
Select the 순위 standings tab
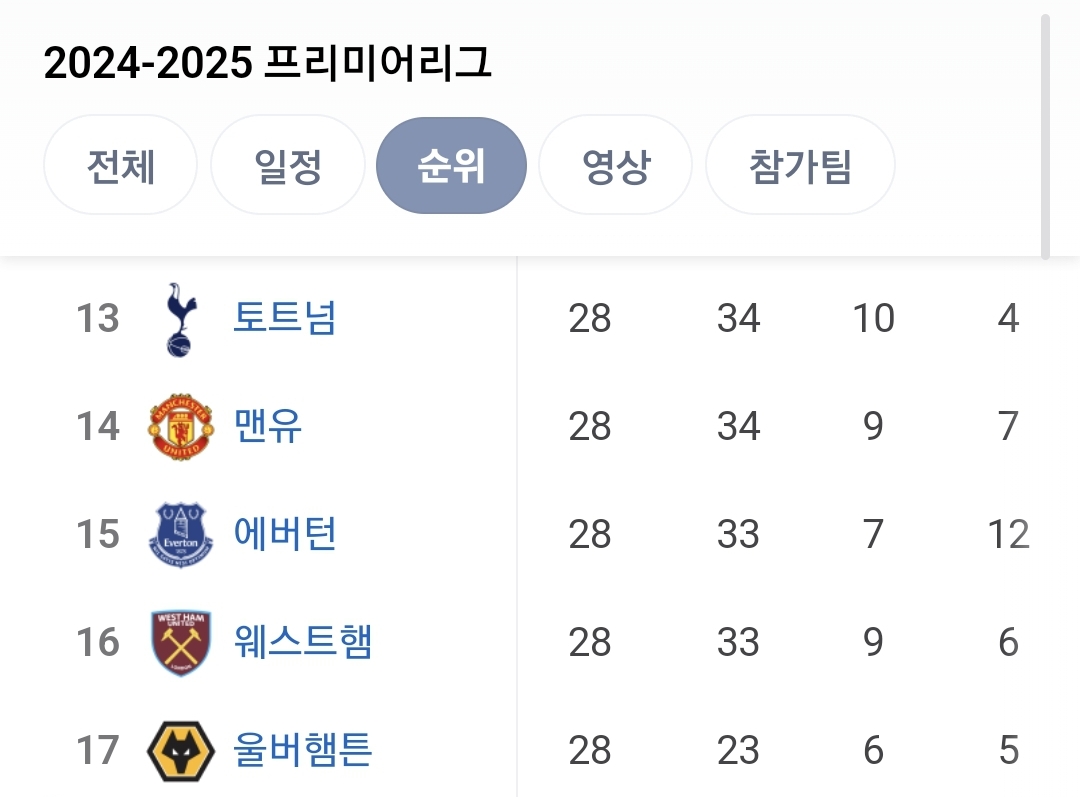(x=451, y=165)
